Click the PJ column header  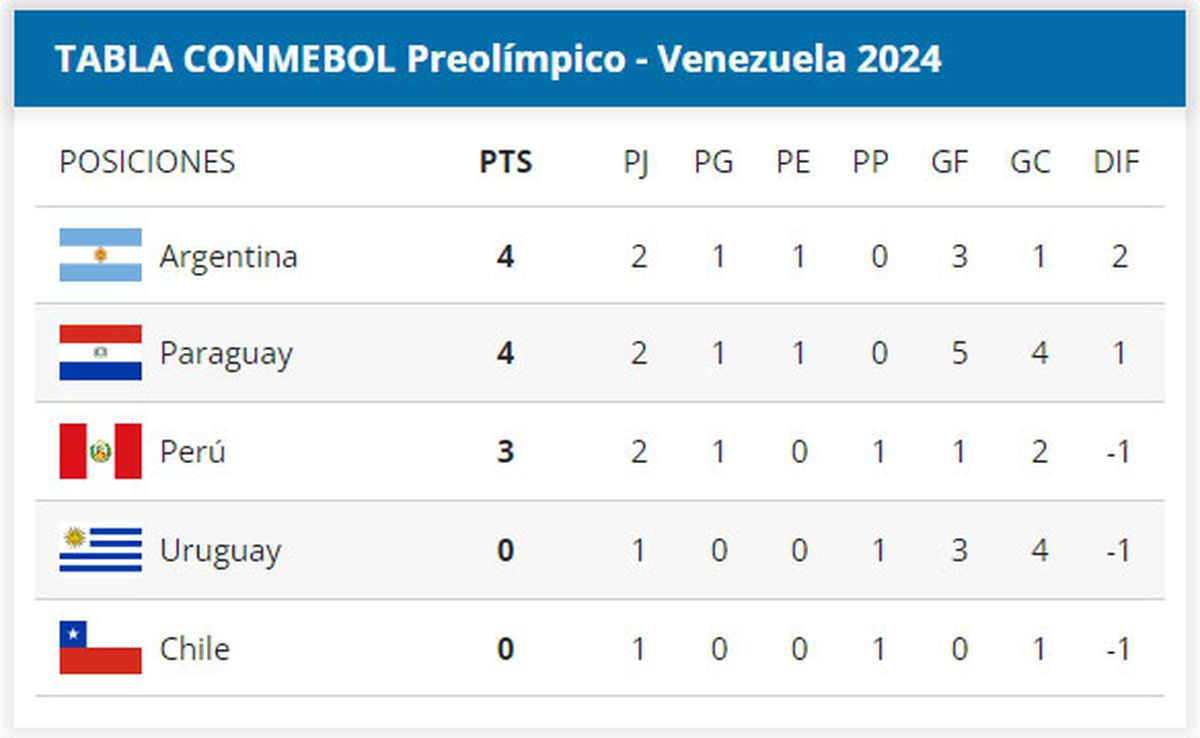coord(637,162)
